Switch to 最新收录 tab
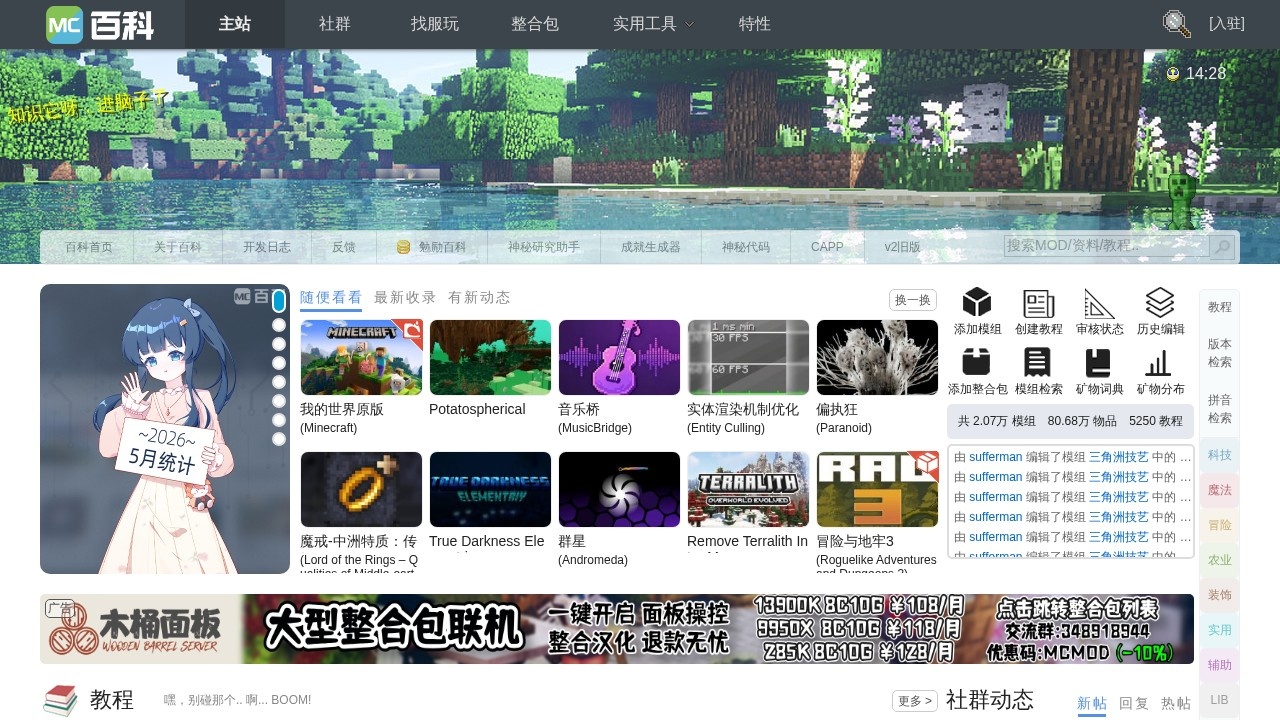 point(405,298)
